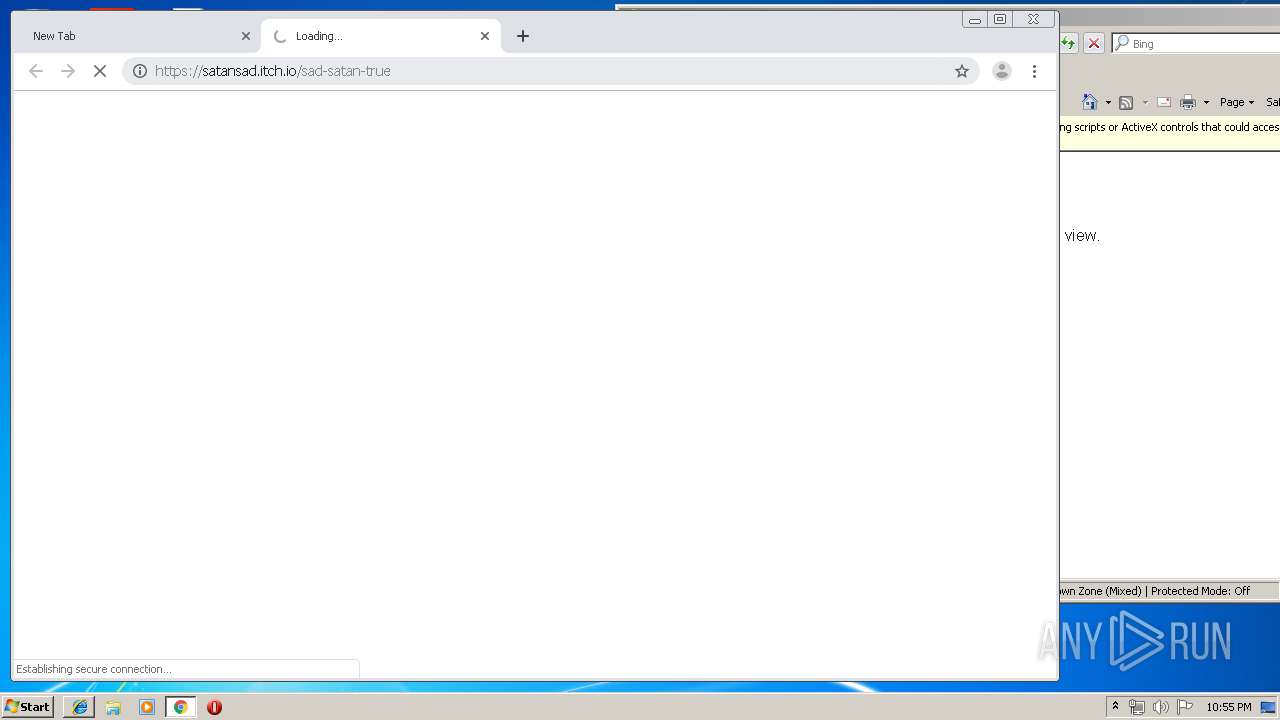Click the Read Mail envelope icon in IE

(x=1164, y=102)
